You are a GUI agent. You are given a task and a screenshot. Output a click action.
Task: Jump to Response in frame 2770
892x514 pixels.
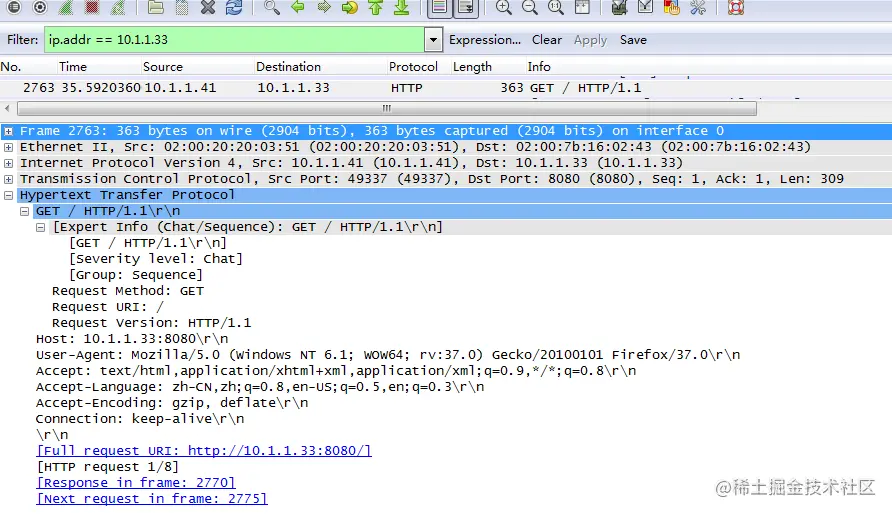point(135,483)
